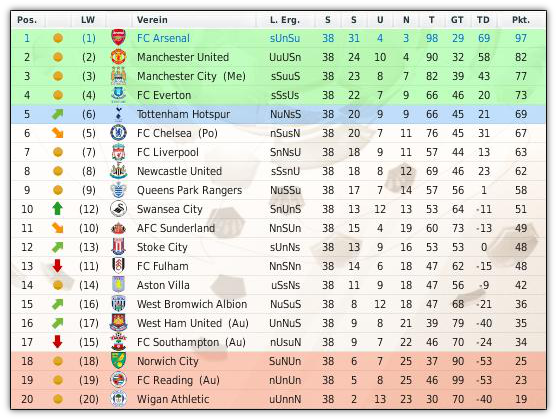The width and height of the screenshot is (557, 420).
Task: Open the FC Arsenal team link
Action: click(x=163, y=38)
